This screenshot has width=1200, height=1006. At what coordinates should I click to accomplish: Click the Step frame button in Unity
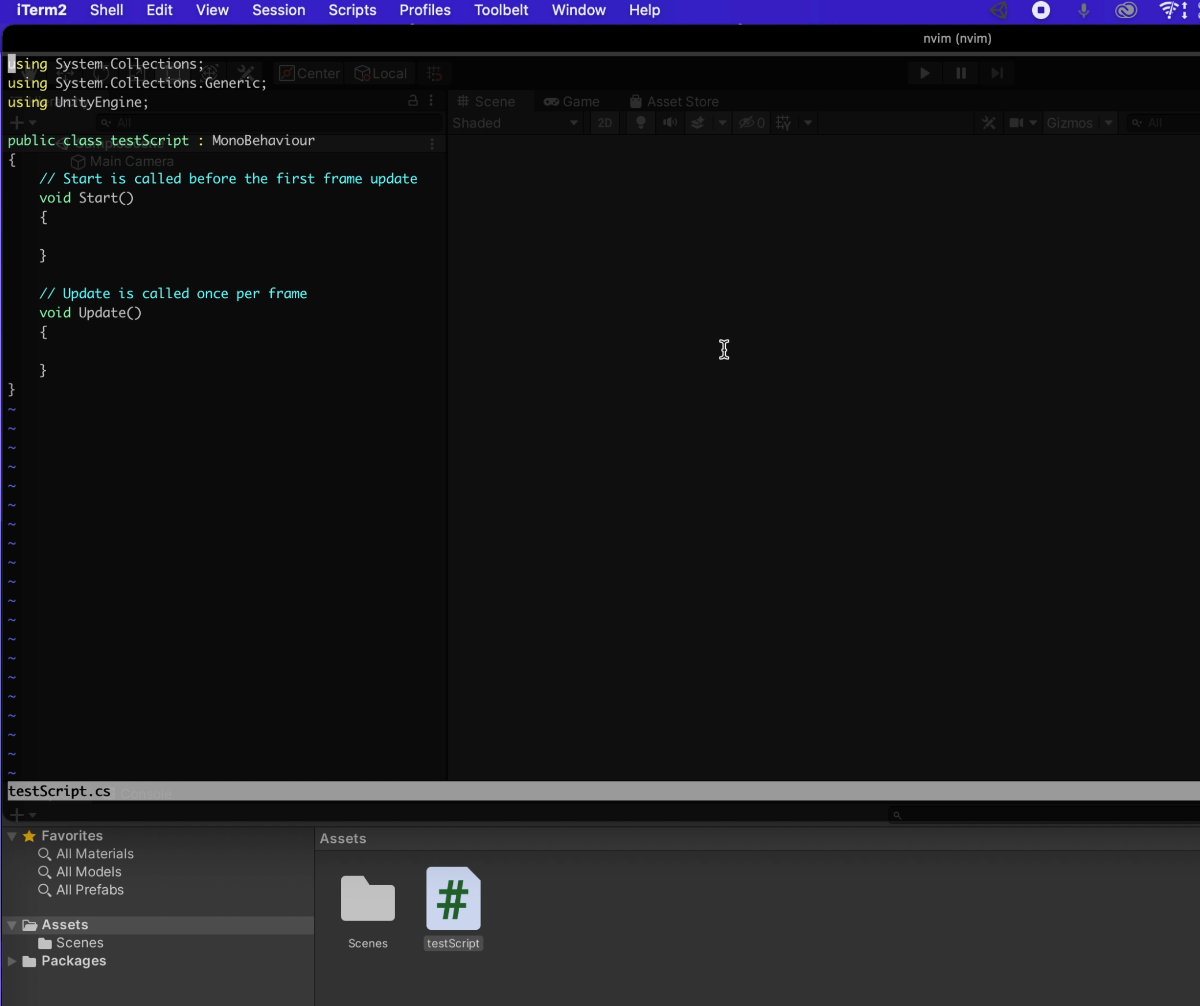pyautogui.click(x=997, y=73)
